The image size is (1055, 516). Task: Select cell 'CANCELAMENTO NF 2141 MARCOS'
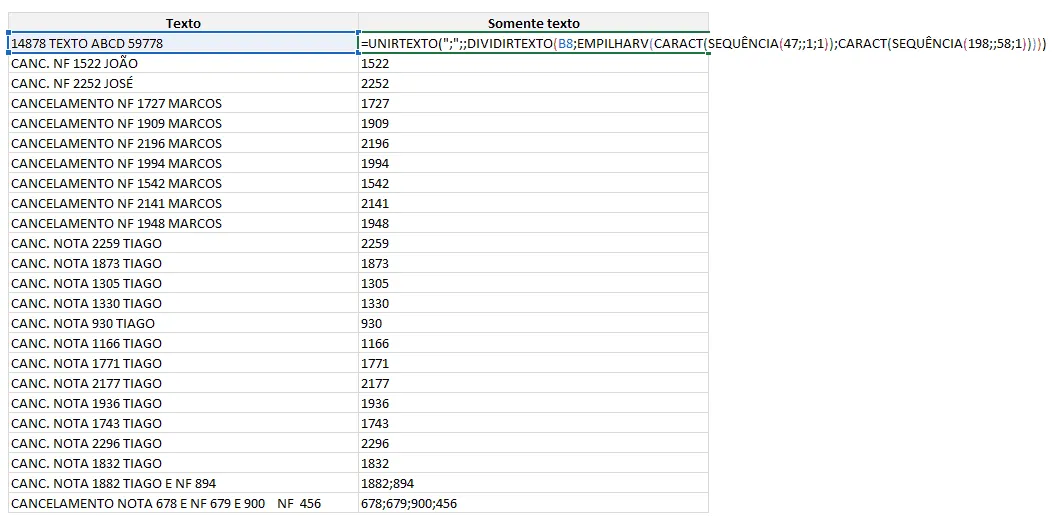click(x=183, y=203)
